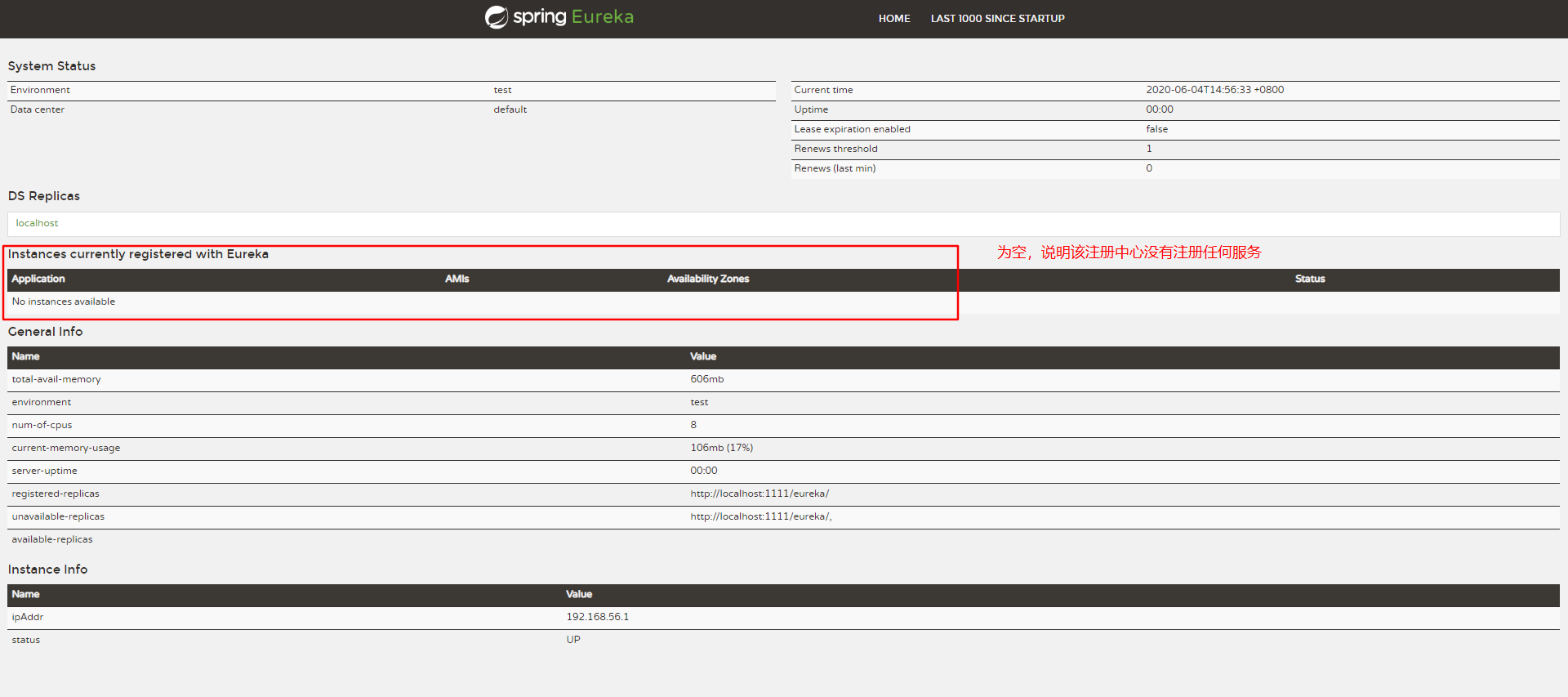The width and height of the screenshot is (1568, 697).
Task: Click the server-uptime row name
Action: coord(44,471)
